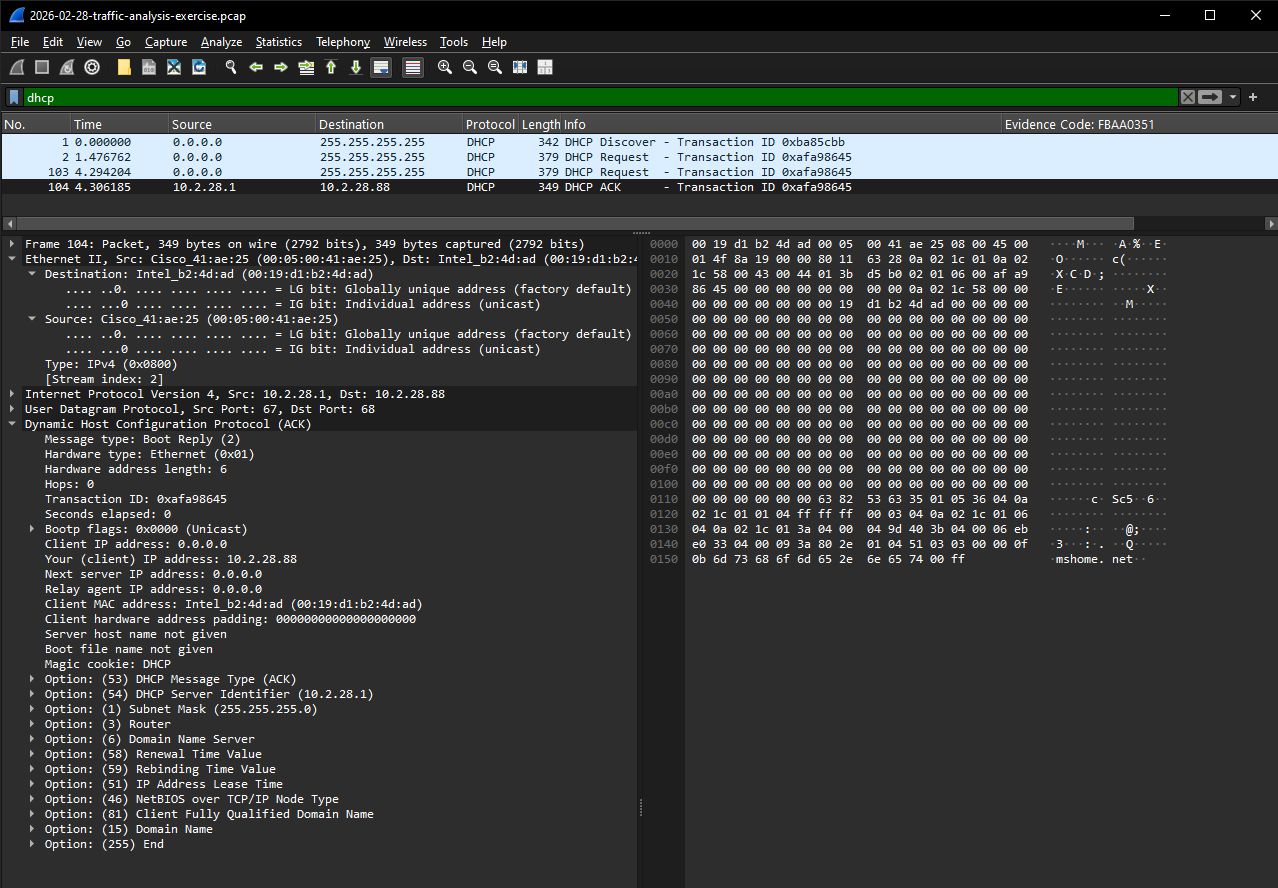Open the Statistics menu
The height and width of the screenshot is (888, 1278).
278,42
